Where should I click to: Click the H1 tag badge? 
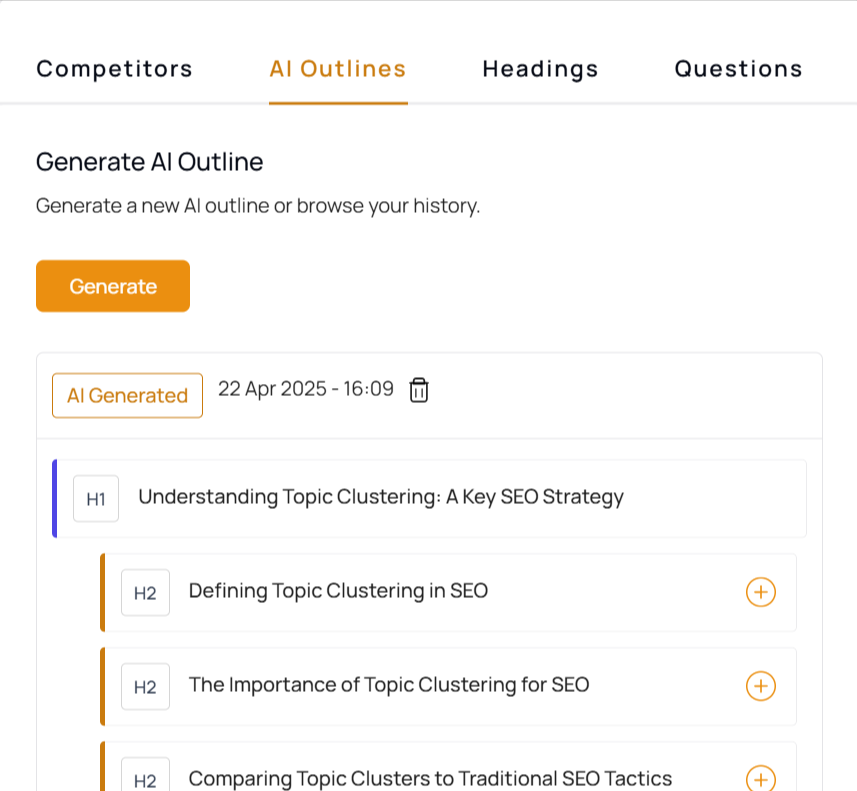pyautogui.click(x=96, y=499)
